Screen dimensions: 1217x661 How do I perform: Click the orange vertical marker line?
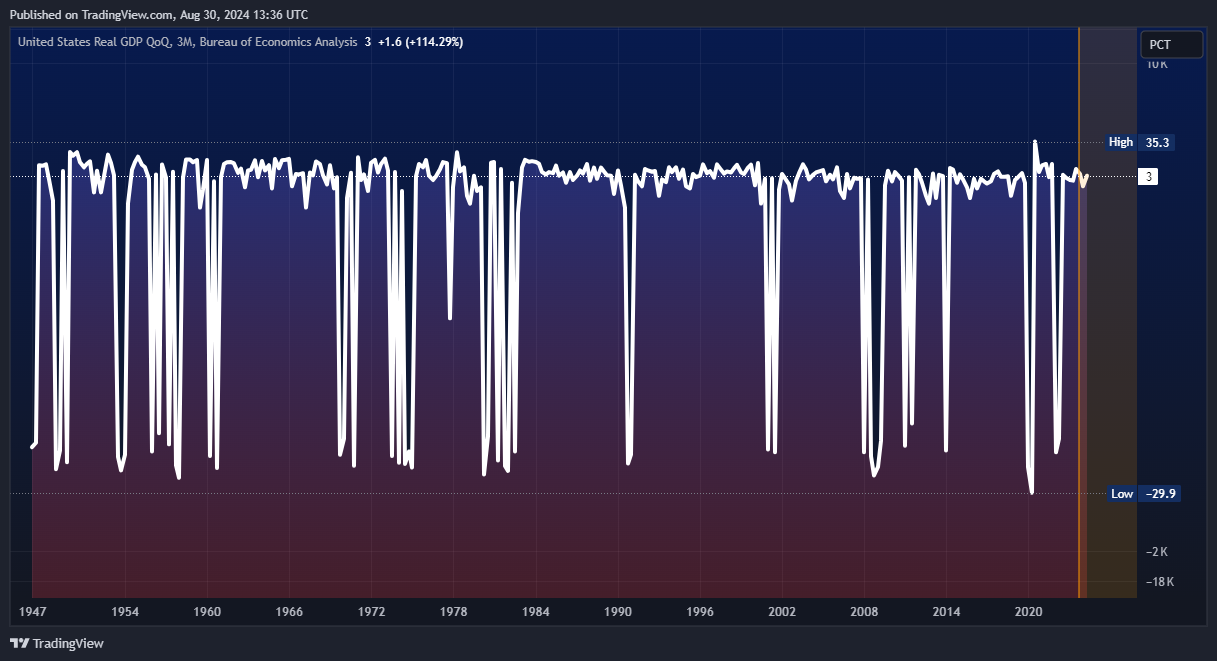[x=1079, y=313]
